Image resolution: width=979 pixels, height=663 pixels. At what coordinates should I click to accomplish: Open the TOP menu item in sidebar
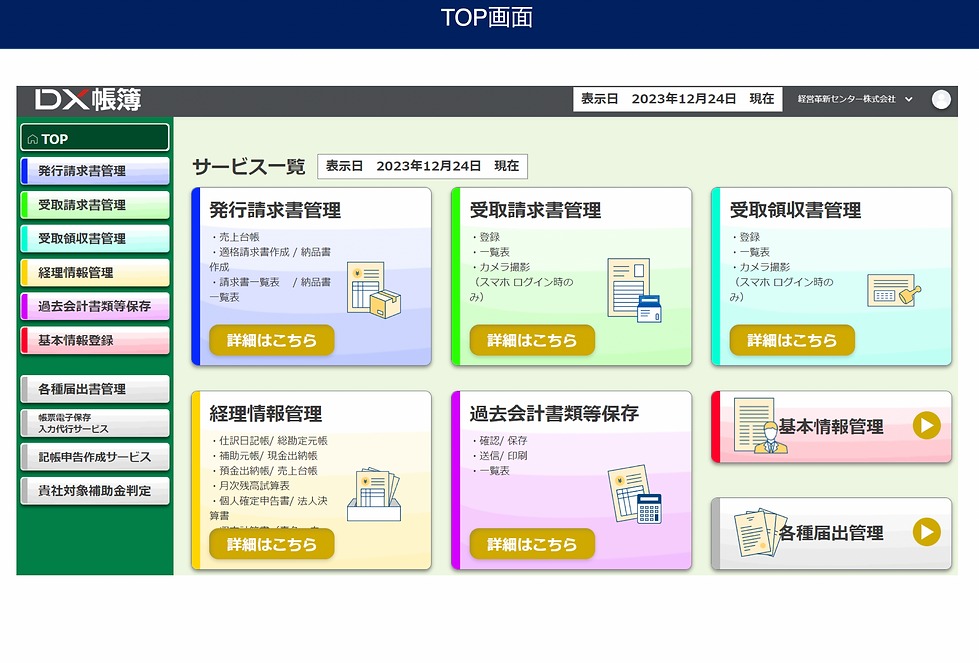pos(95,138)
